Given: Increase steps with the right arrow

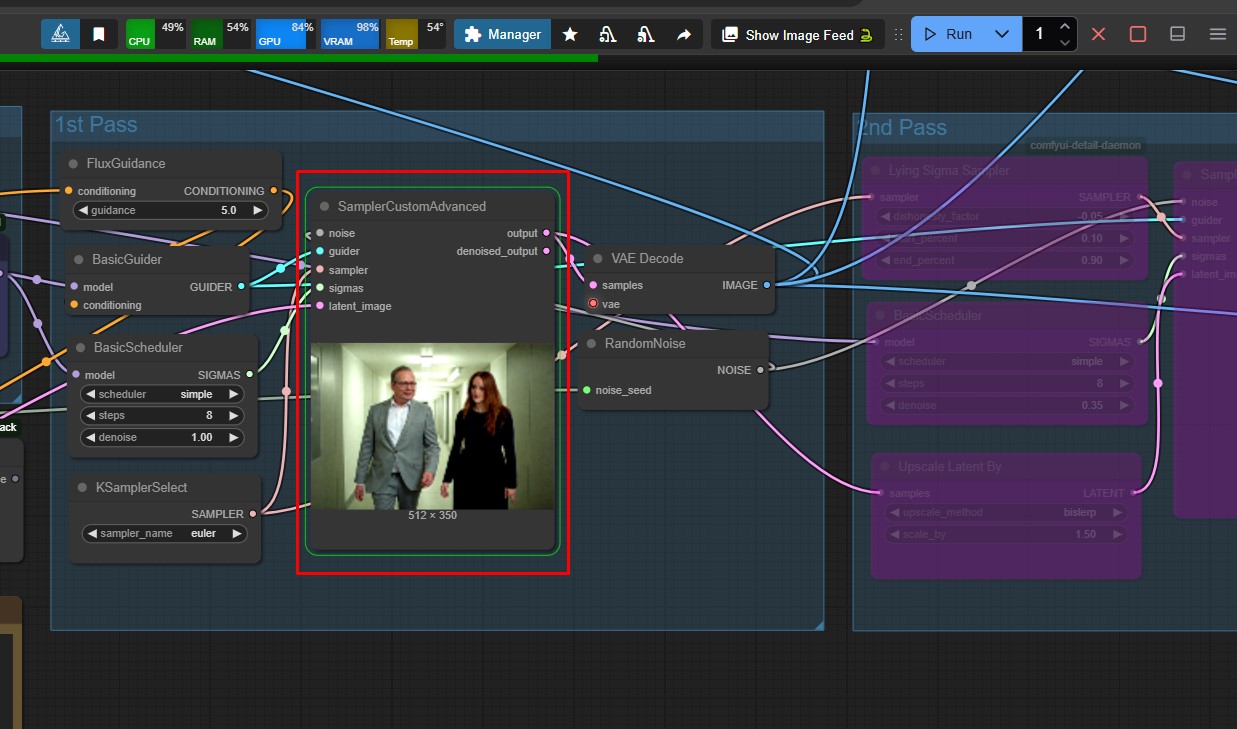Looking at the screenshot, I should click(234, 415).
